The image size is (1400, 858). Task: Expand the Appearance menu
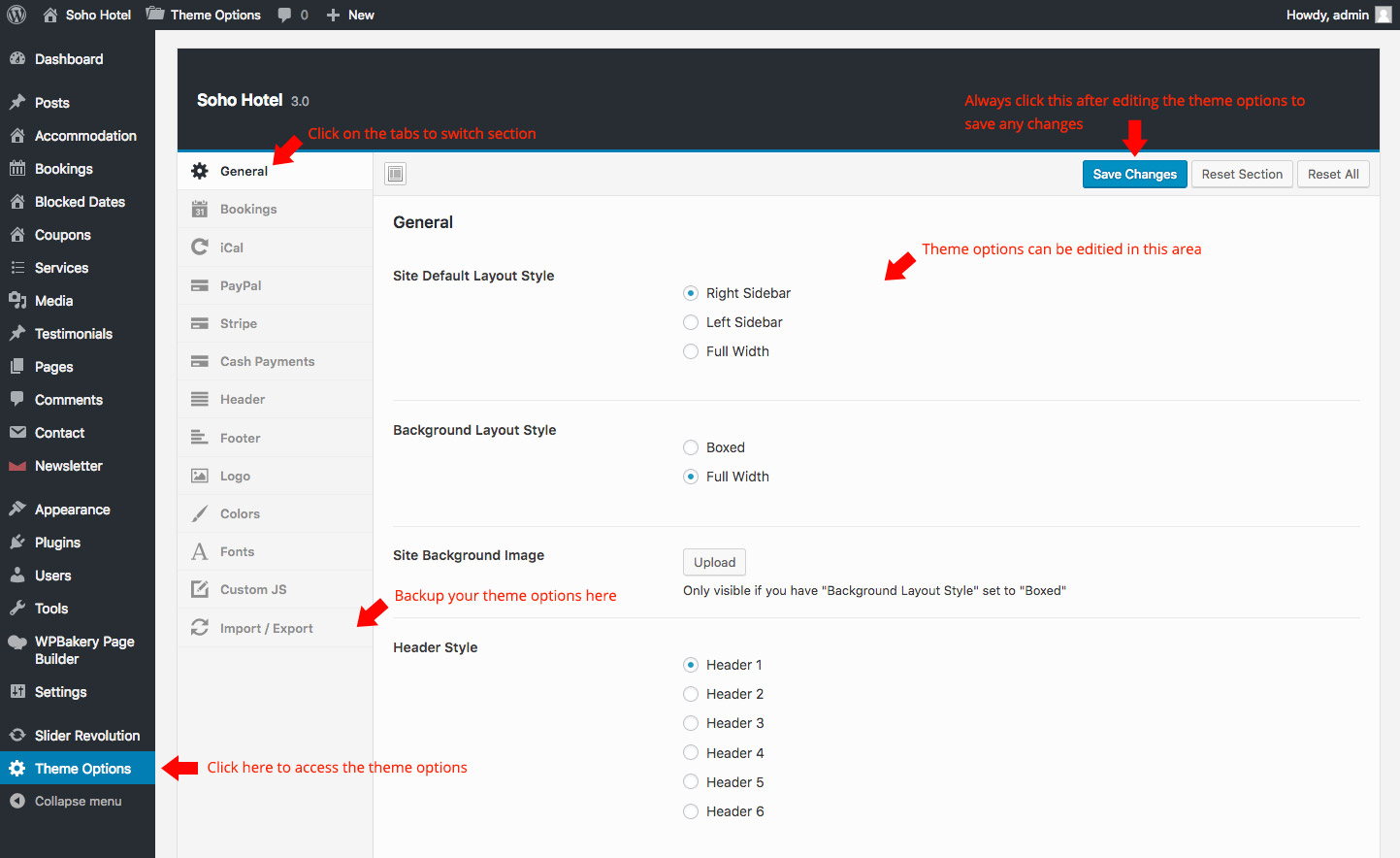(x=72, y=510)
